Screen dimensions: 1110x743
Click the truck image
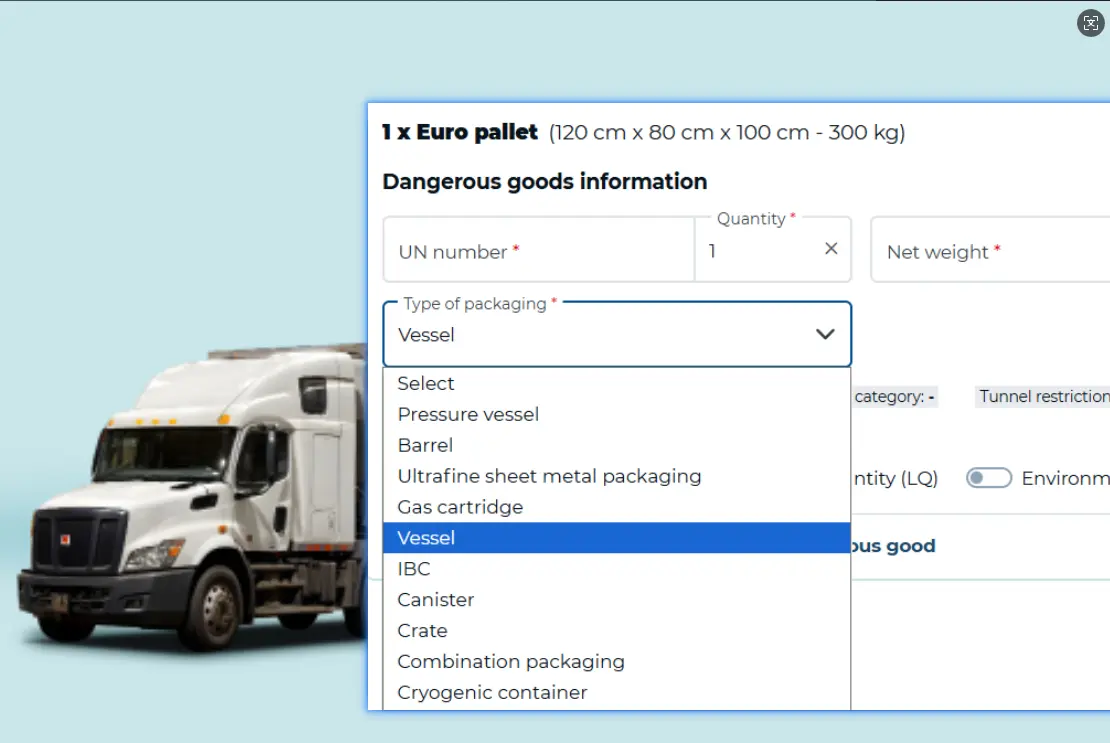(x=193, y=497)
